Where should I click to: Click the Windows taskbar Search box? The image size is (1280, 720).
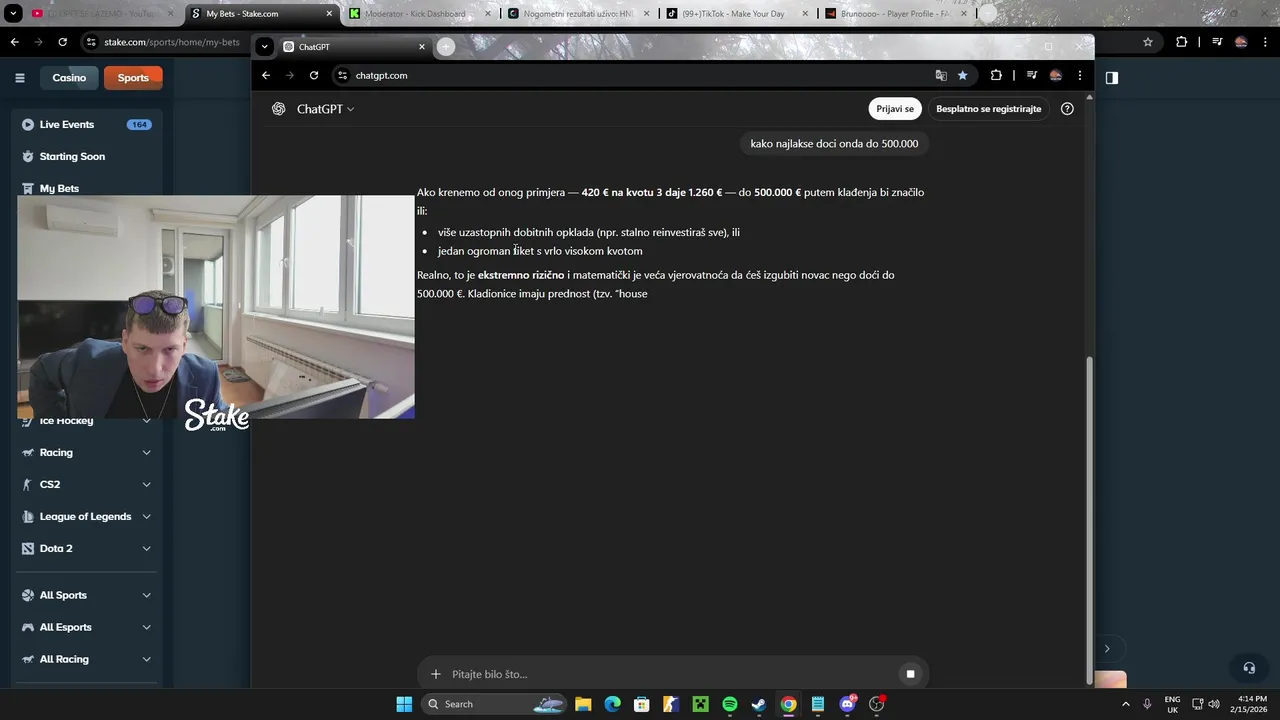[495, 704]
